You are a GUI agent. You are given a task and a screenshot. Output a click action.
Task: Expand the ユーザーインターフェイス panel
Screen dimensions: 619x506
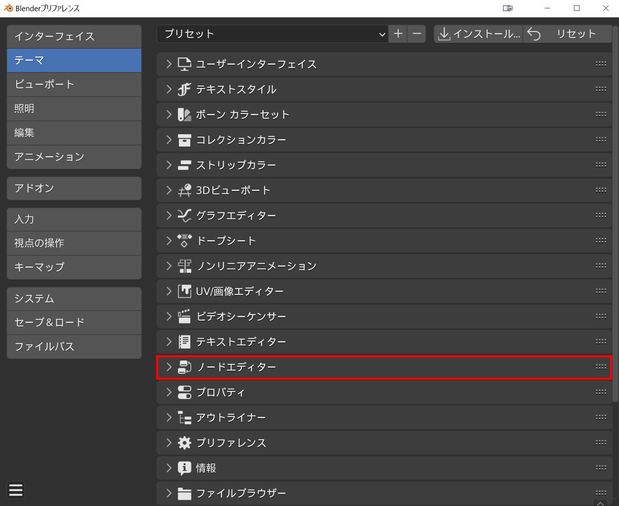(169, 64)
